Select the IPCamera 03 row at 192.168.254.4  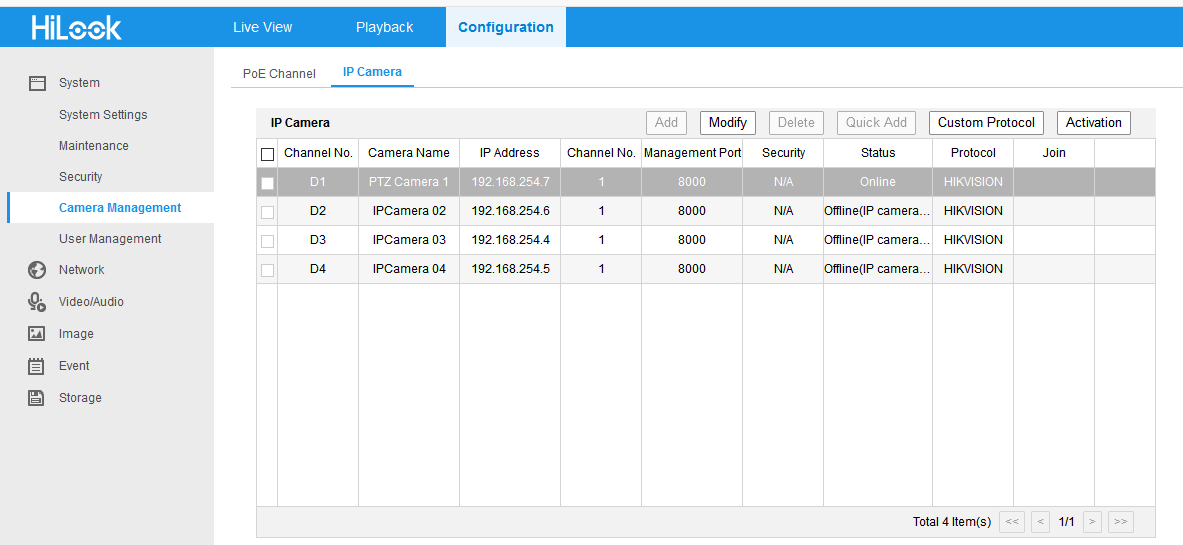click(x=510, y=240)
